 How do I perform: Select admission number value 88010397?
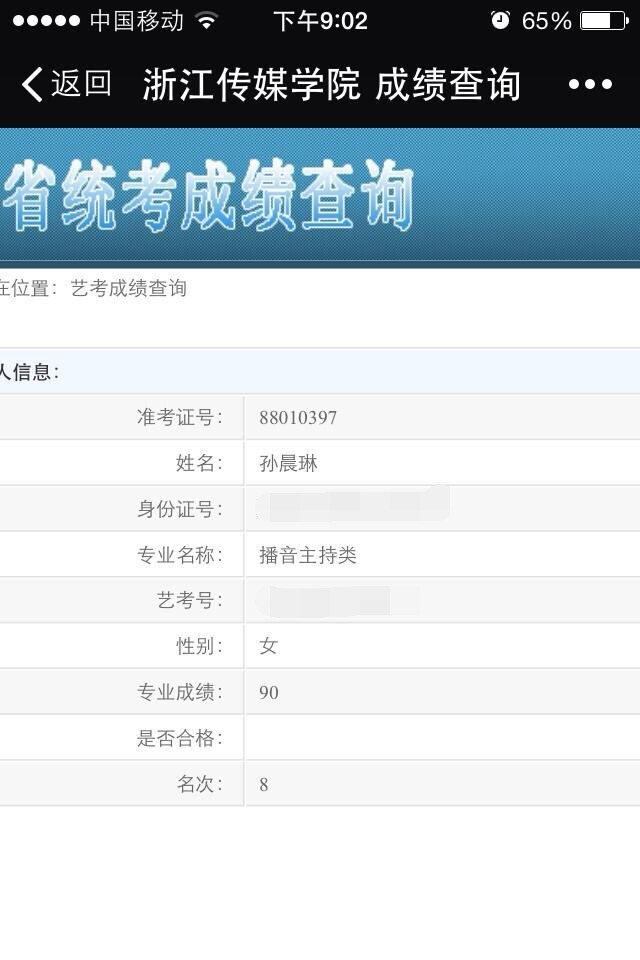[x=298, y=418]
